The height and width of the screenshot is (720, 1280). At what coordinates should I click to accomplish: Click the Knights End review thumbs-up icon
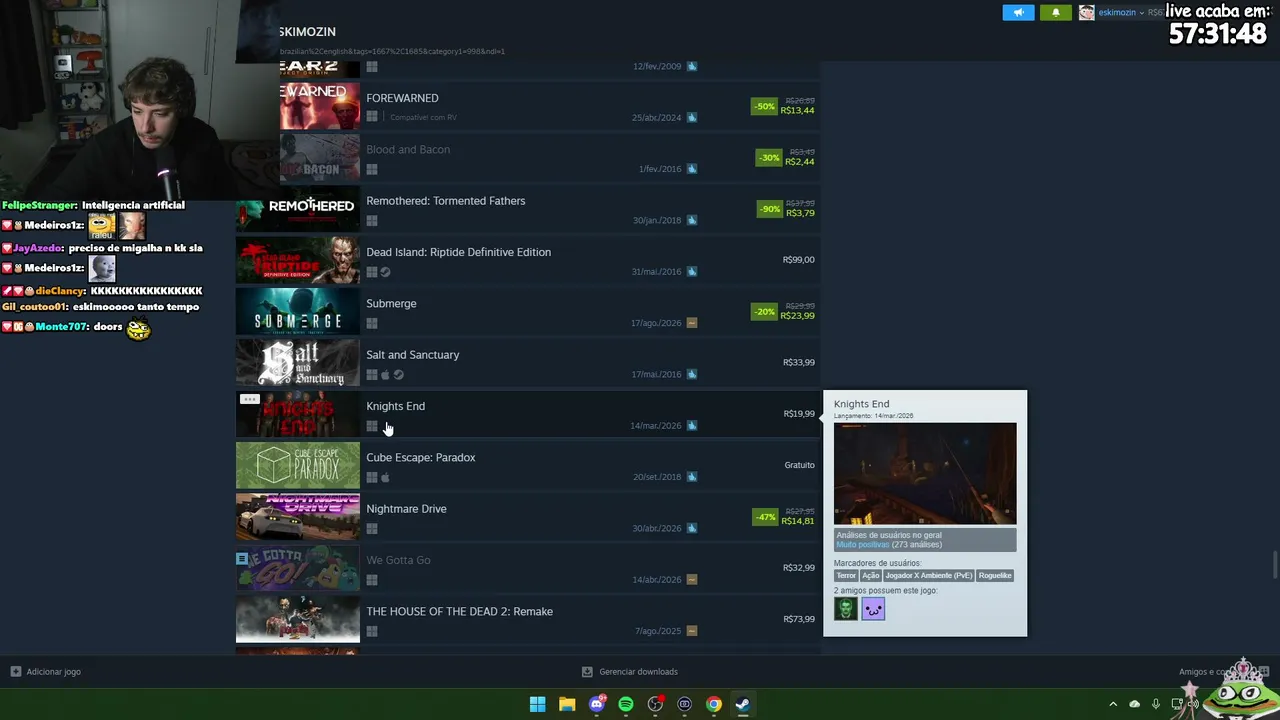pyautogui.click(x=692, y=426)
